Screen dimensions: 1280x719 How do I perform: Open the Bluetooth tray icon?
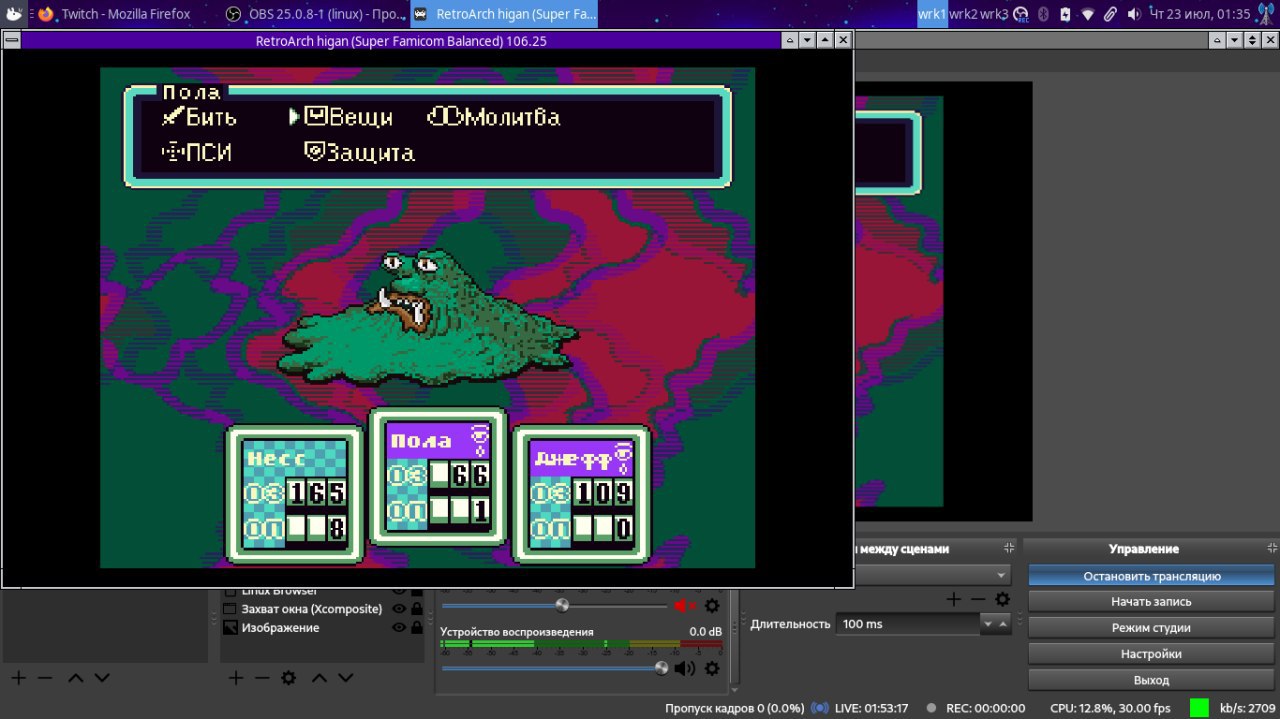(x=1043, y=14)
